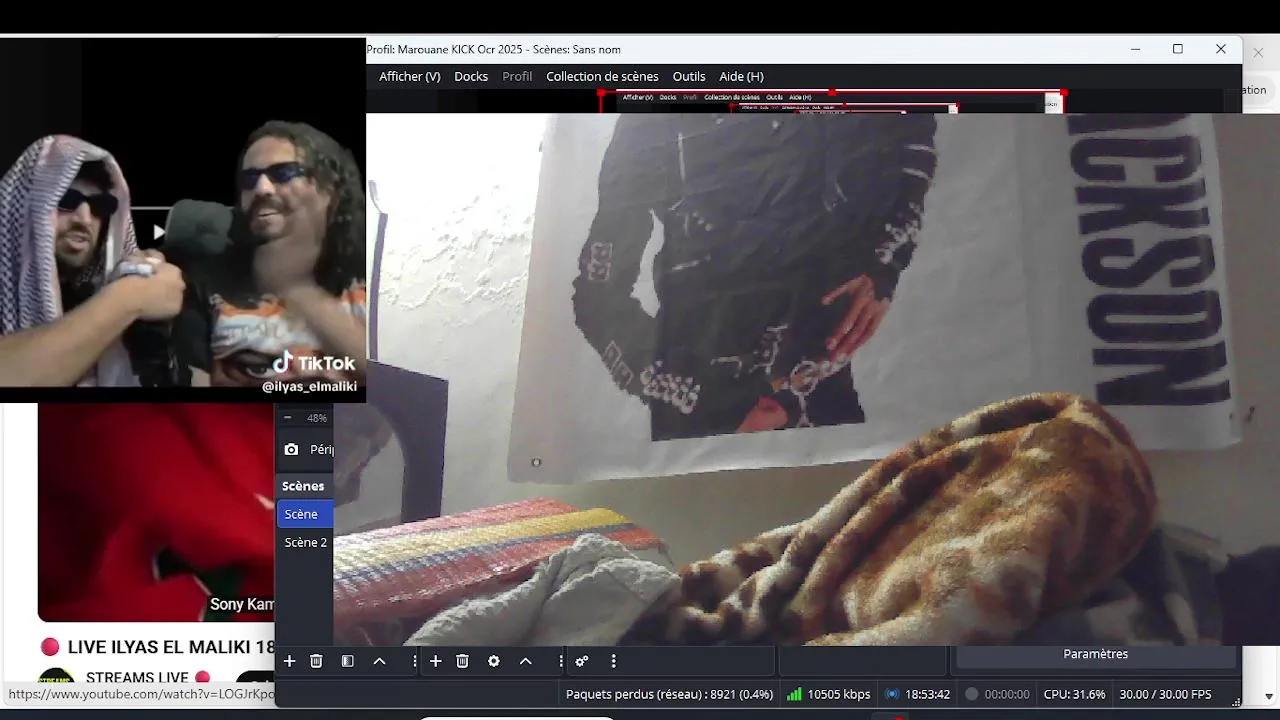Viewport: 1280px width, 720px height.
Task: Click the green network bitrate bars icon
Action: [794, 694]
